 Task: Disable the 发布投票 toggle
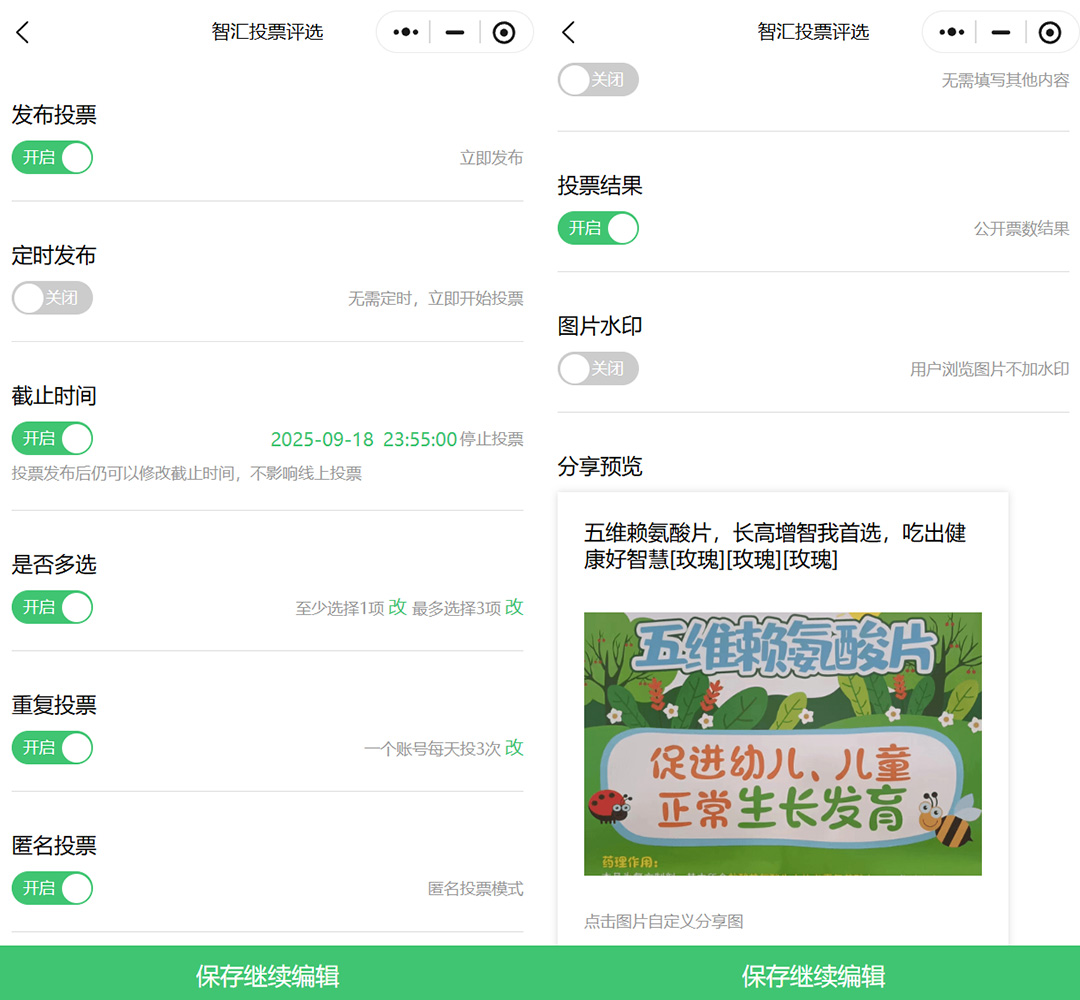coord(52,158)
